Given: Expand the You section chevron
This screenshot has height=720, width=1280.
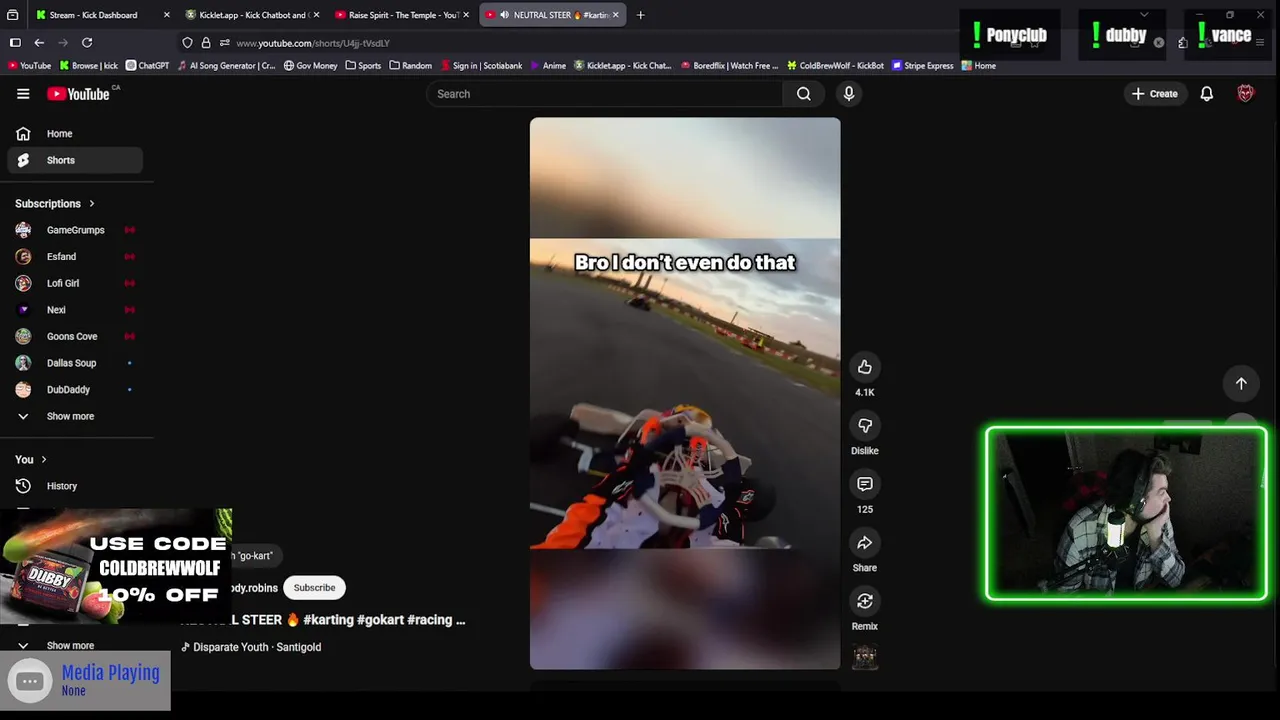Looking at the screenshot, I should click(x=44, y=460).
